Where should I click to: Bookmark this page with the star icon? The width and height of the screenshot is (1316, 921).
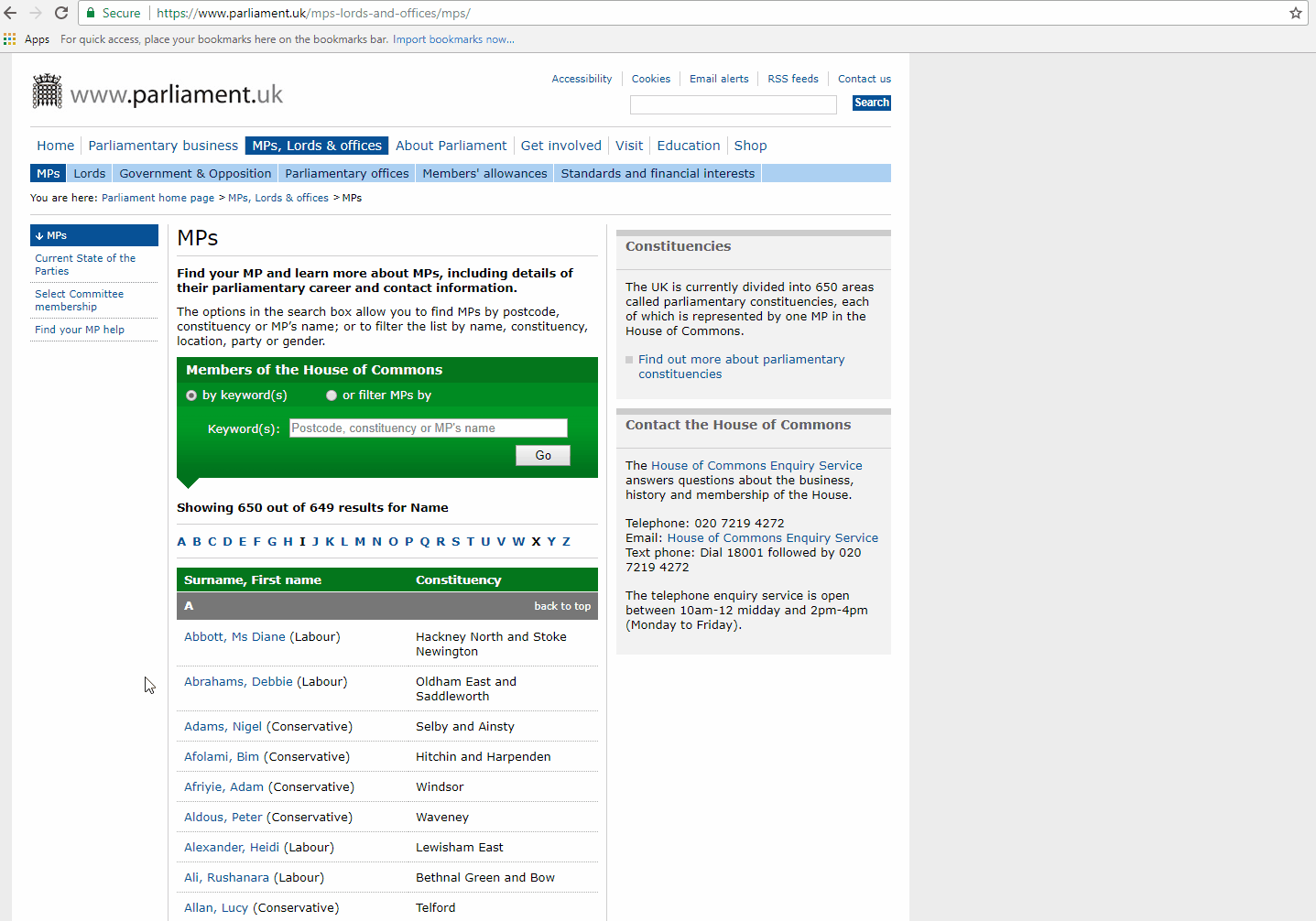(x=1296, y=13)
